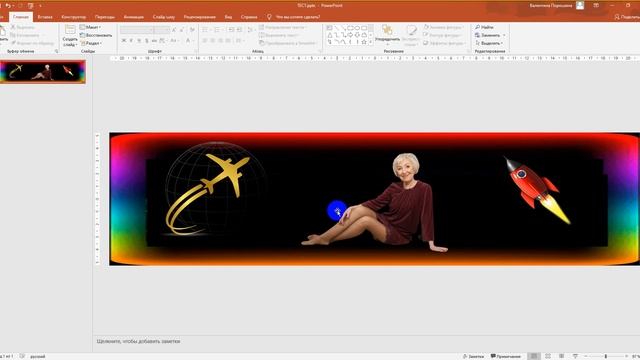Click the notes area 'Щелкните, чтобы добавить заметки'
Screen dimensions: 640x360
[x=139, y=341]
